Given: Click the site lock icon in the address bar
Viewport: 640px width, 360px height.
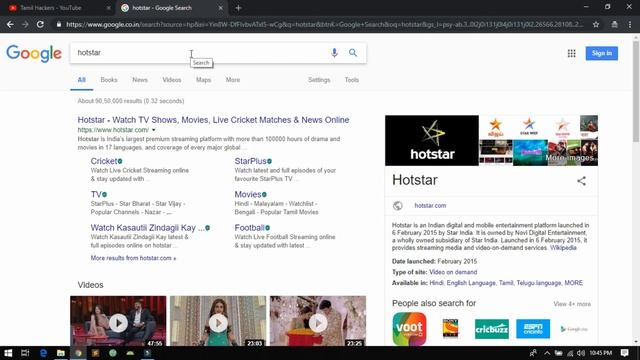Looking at the screenshot, I should click(x=59, y=24).
